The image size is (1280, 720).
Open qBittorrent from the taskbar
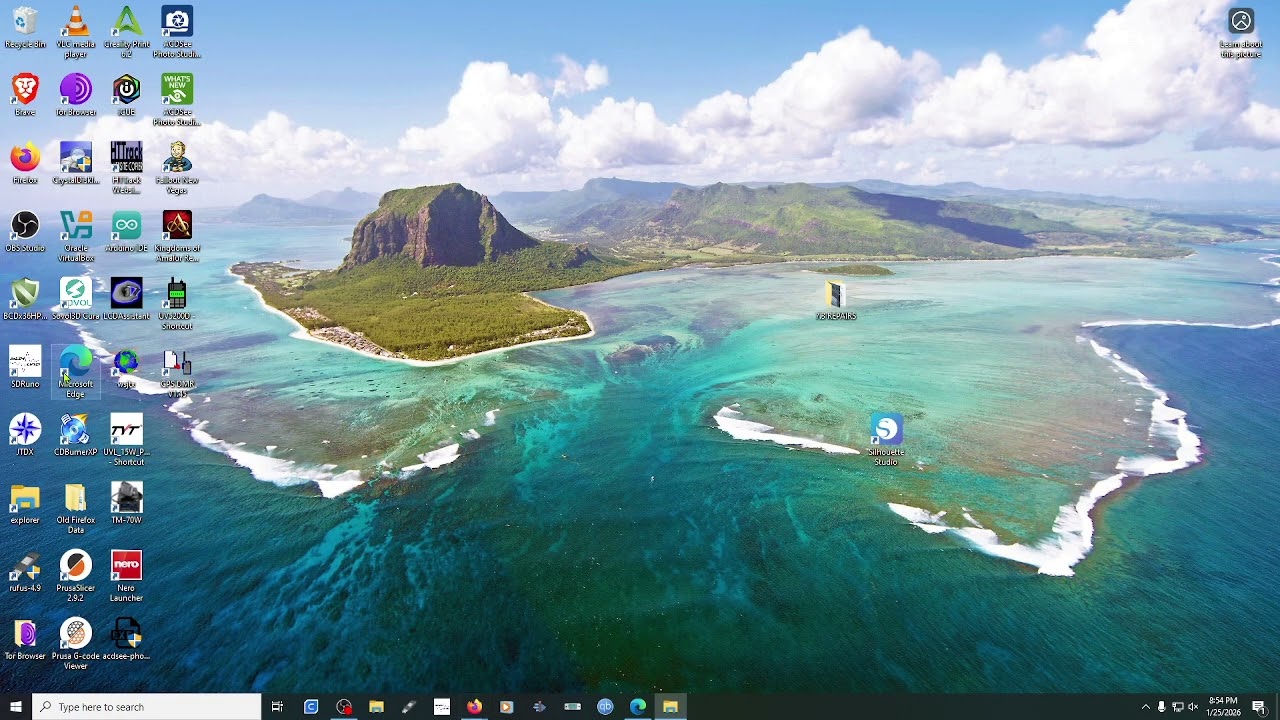[x=605, y=707]
